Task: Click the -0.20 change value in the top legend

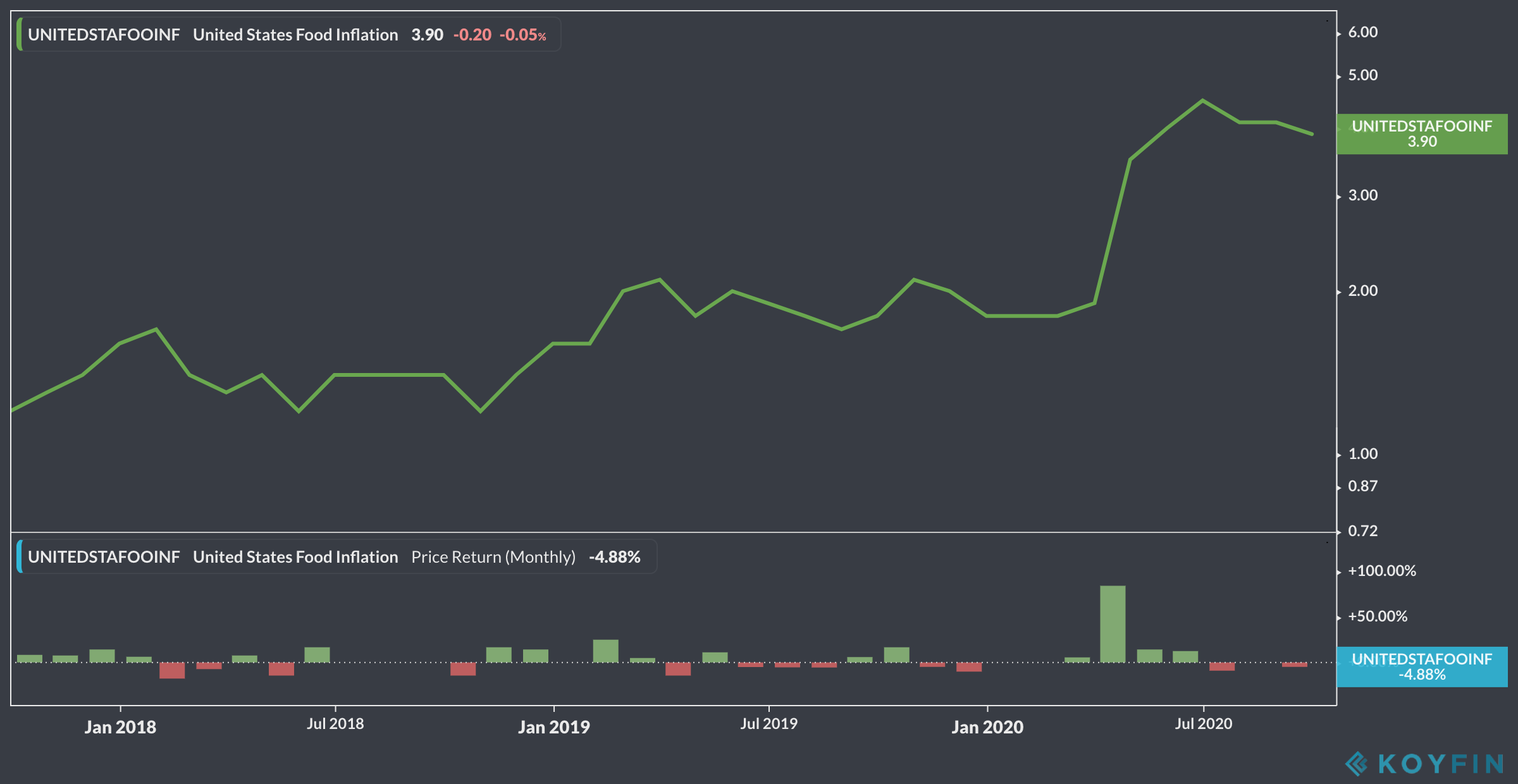Action: tap(472, 35)
